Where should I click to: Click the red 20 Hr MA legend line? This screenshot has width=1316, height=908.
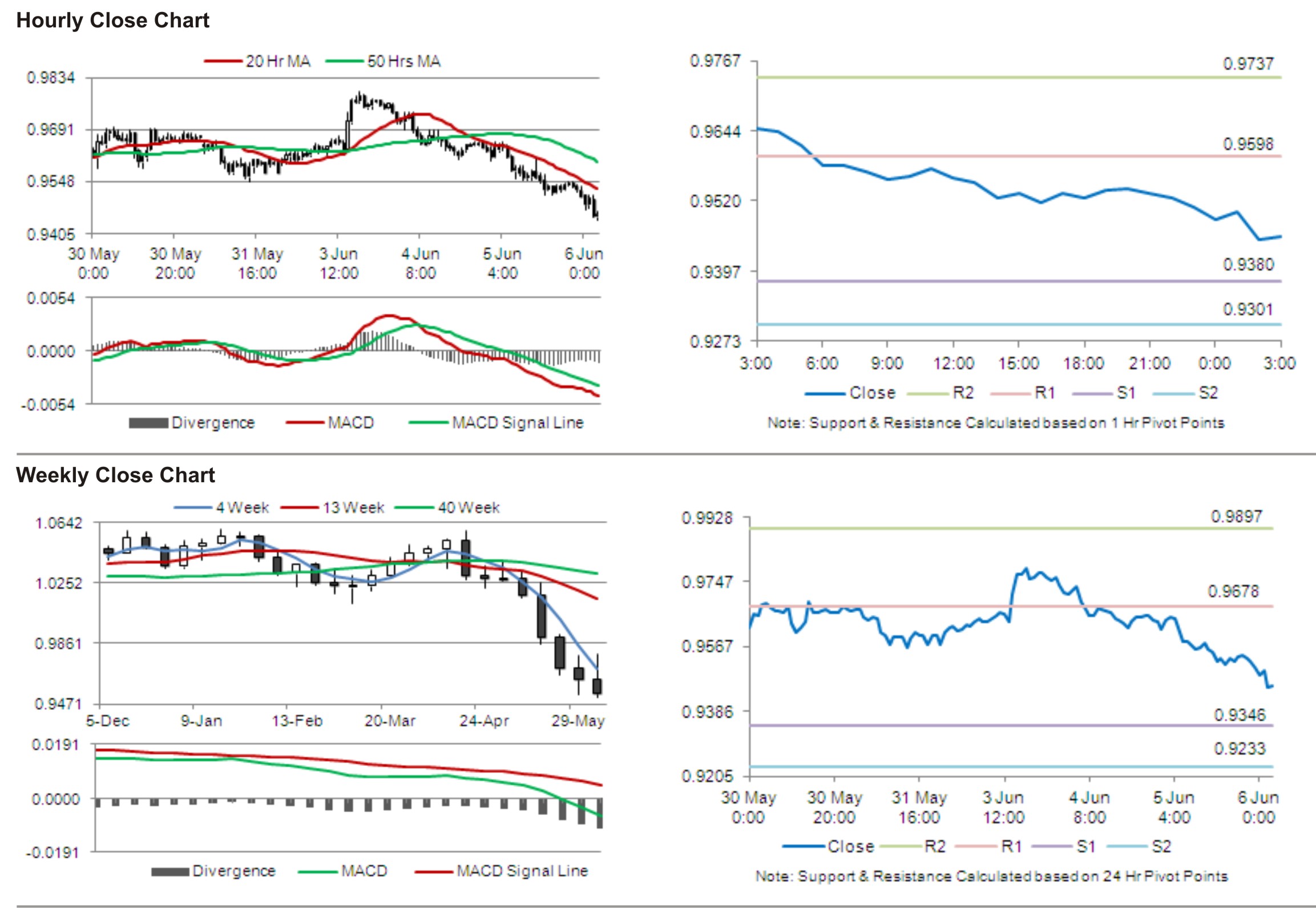[223, 61]
